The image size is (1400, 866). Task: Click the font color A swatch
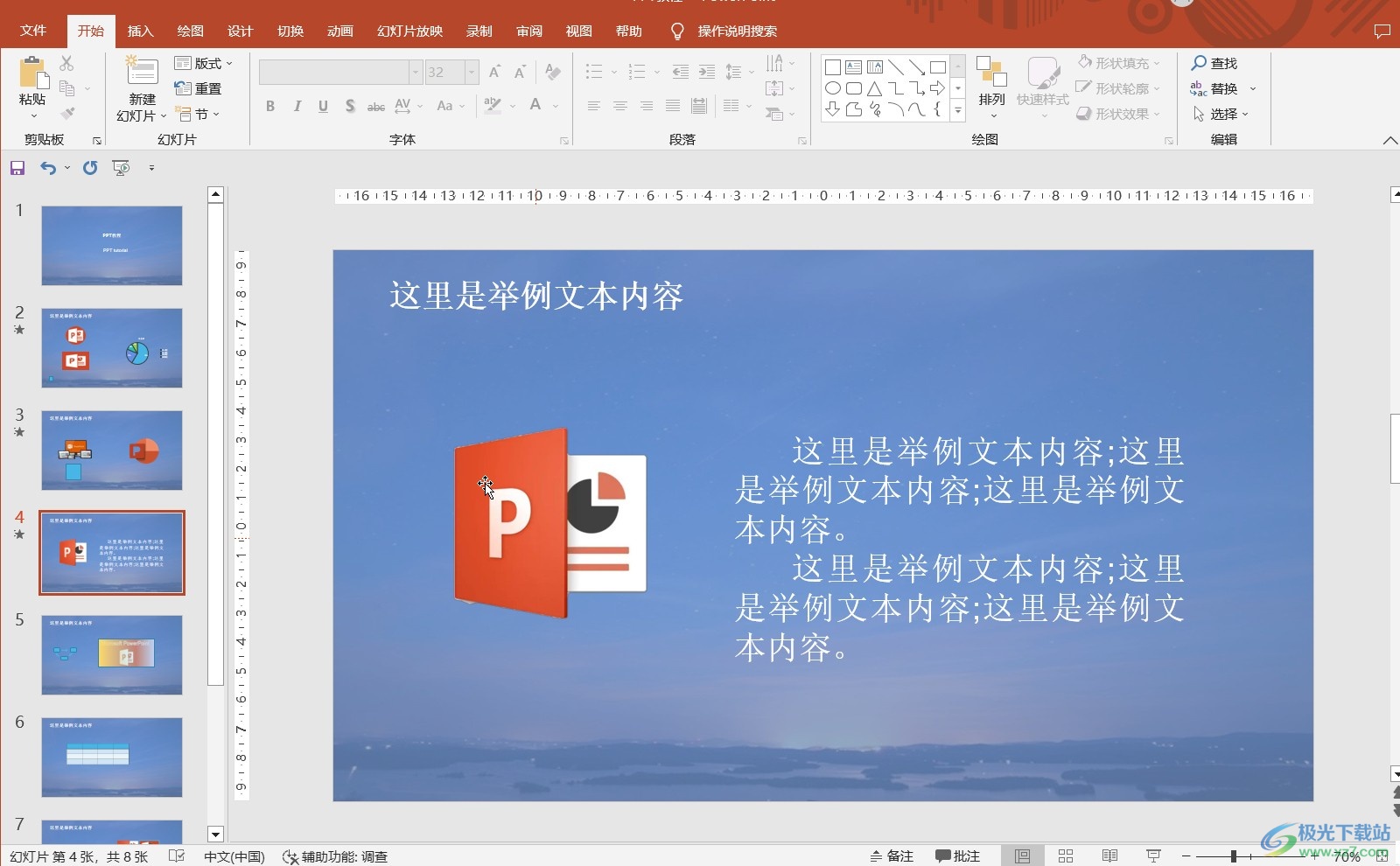535,106
